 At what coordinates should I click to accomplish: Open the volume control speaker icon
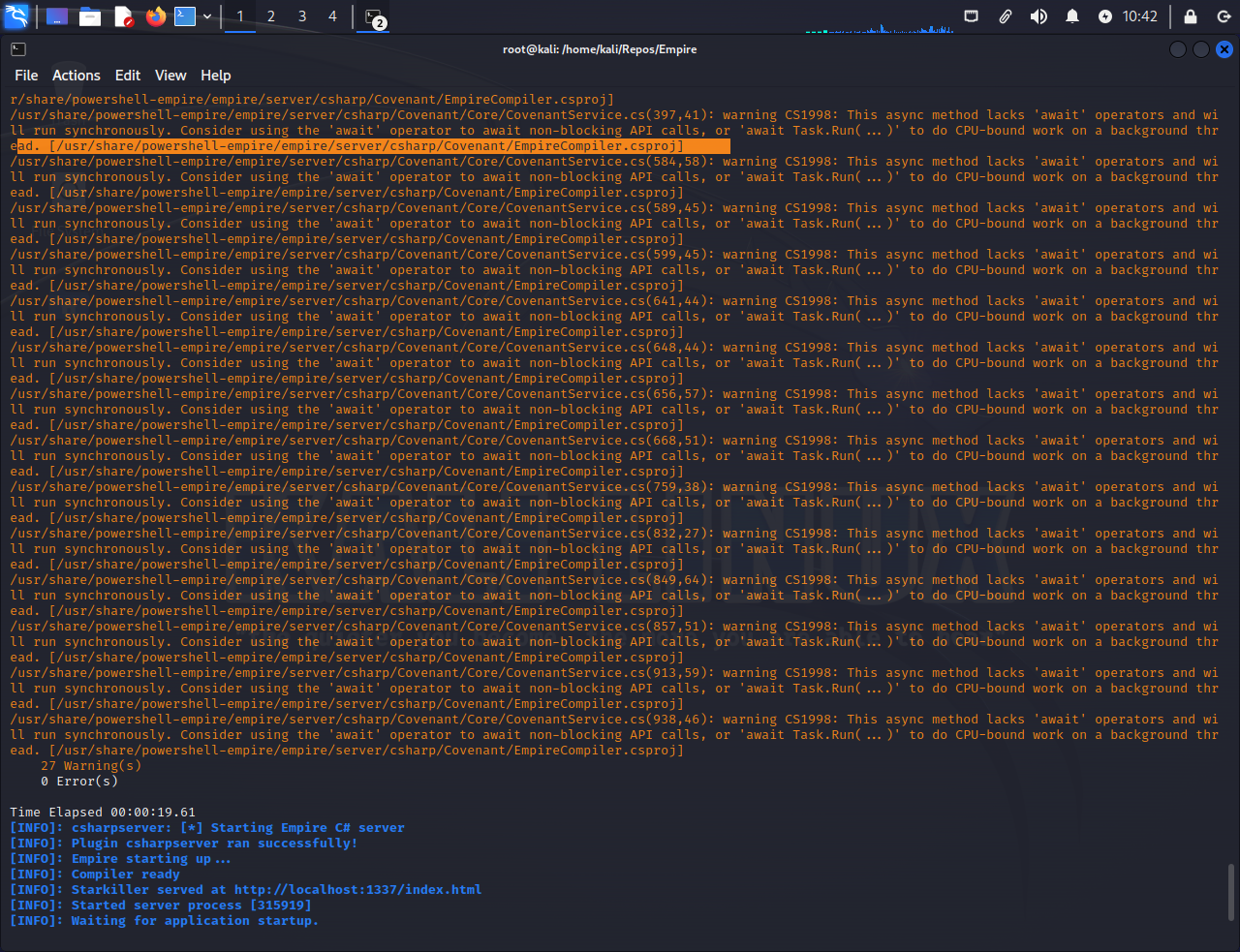pyautogui.click(x=1038, y=16)
